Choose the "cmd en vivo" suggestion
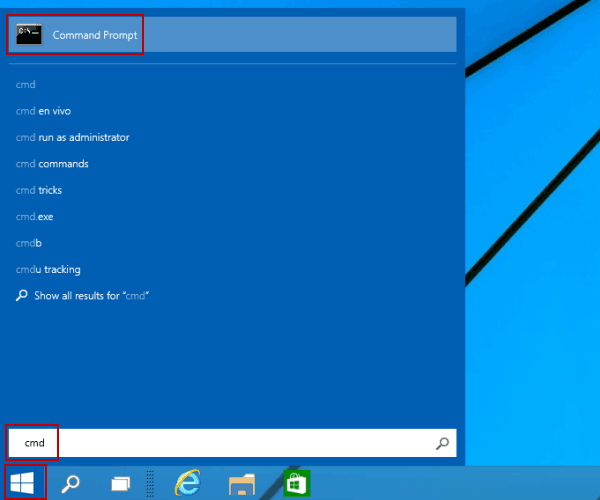 pos(43,111)
